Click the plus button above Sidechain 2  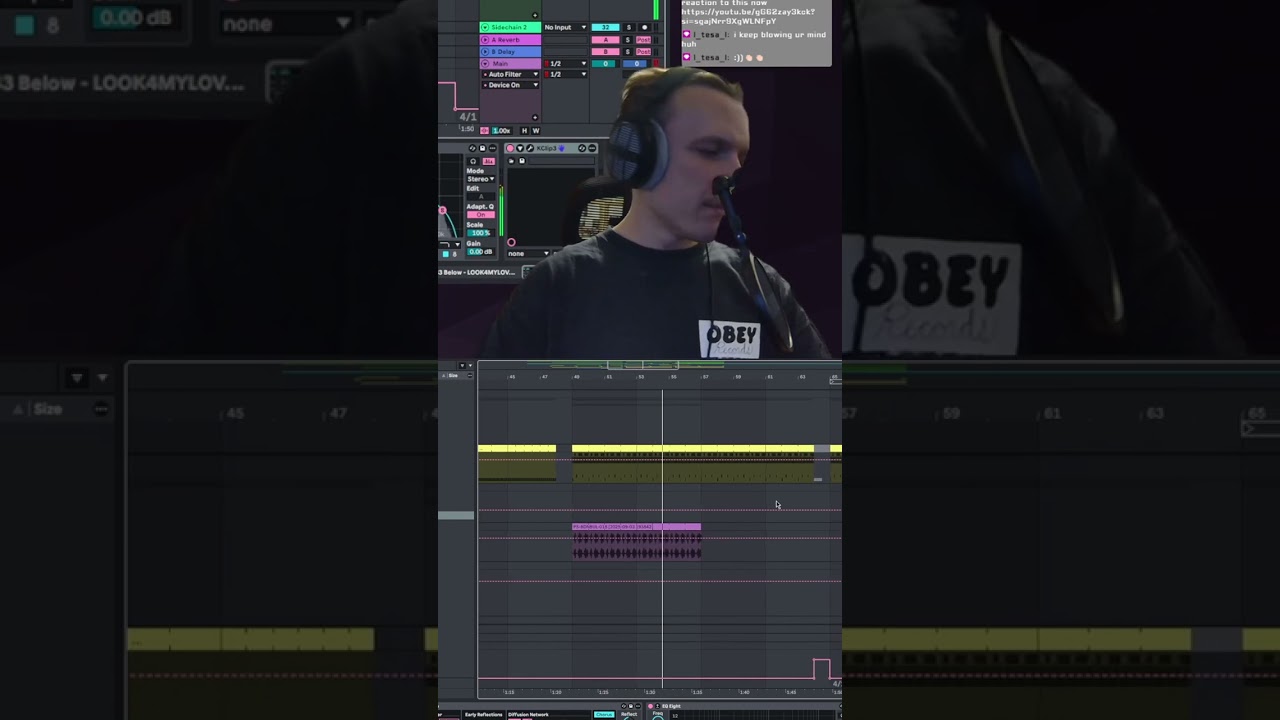coord(535,15)
